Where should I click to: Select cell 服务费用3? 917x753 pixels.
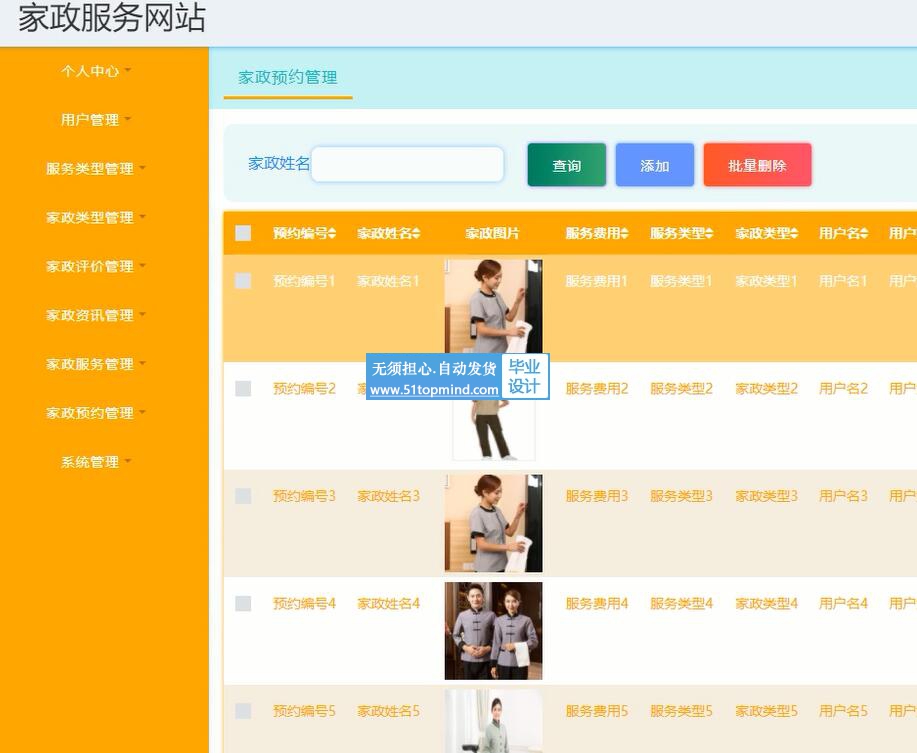coord(597,496)
